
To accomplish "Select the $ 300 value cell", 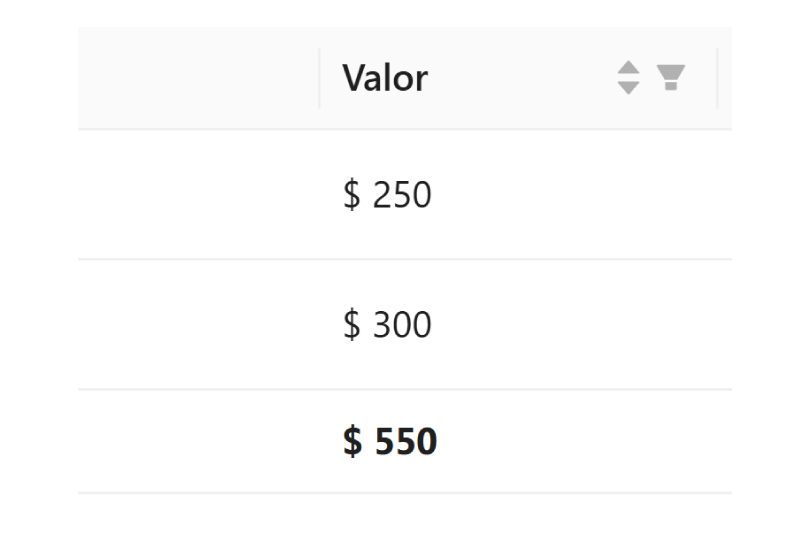I will click(x=387, y=325).
